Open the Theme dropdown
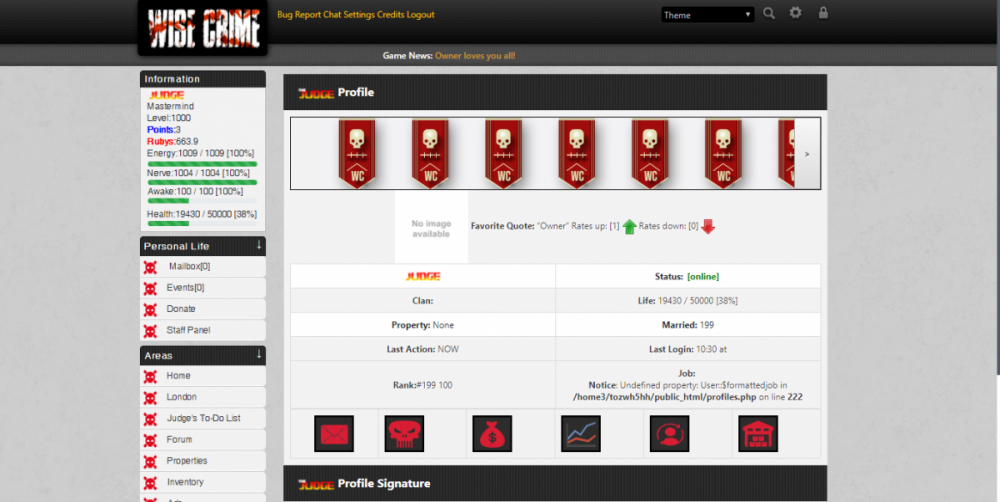1000x502 pixels. pyautogui.click(x=707, y=15)
